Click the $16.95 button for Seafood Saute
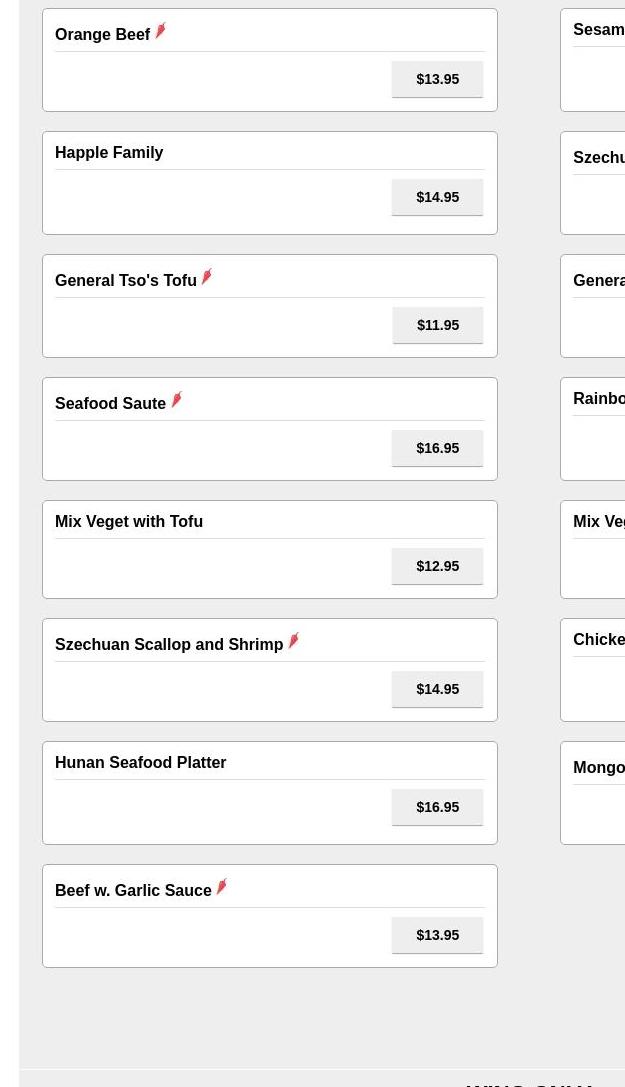This screenshot has height=1087, width=625. [437, 448]
